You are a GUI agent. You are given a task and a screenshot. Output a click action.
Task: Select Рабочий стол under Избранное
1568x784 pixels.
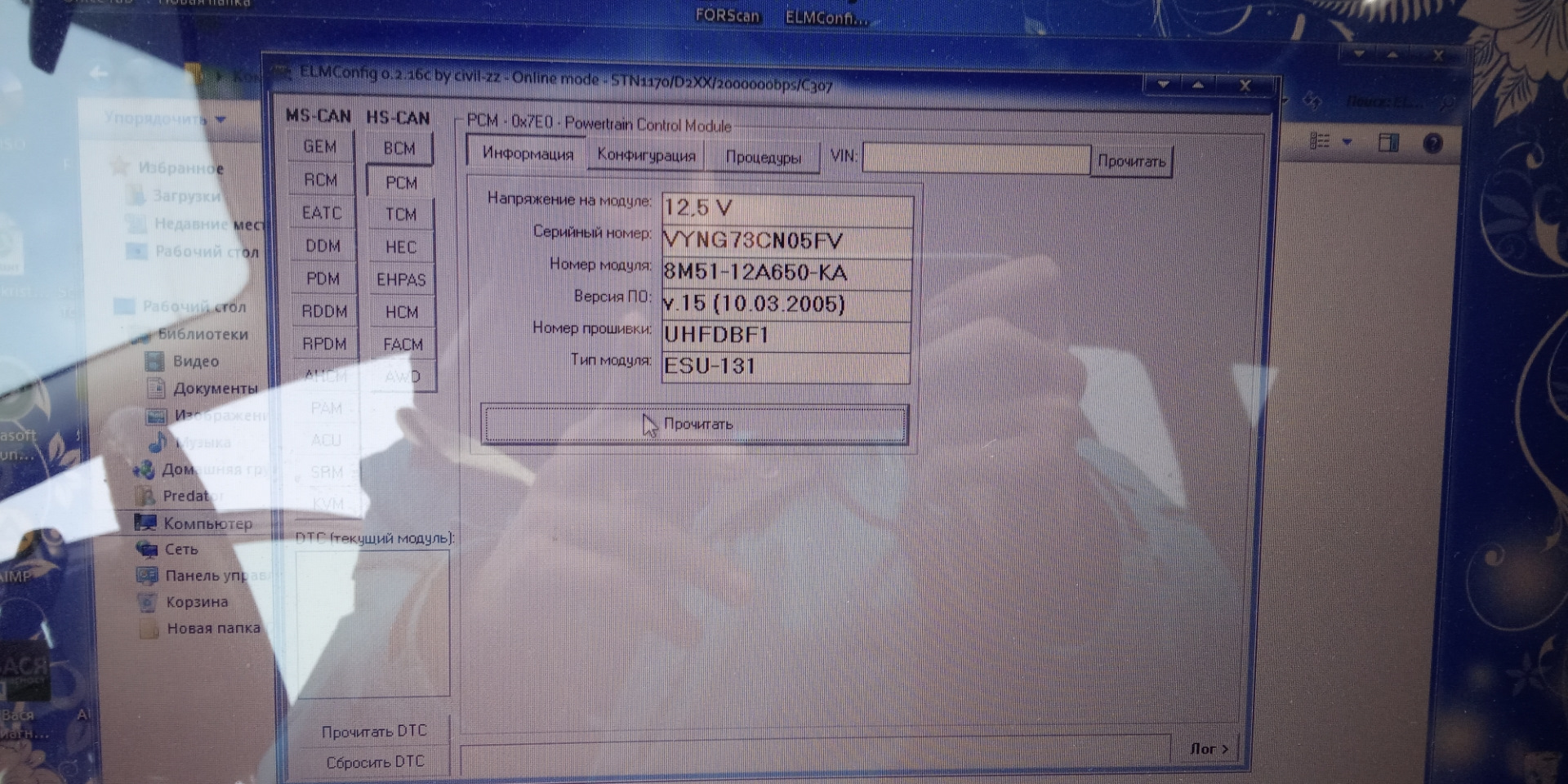(207, 252)
